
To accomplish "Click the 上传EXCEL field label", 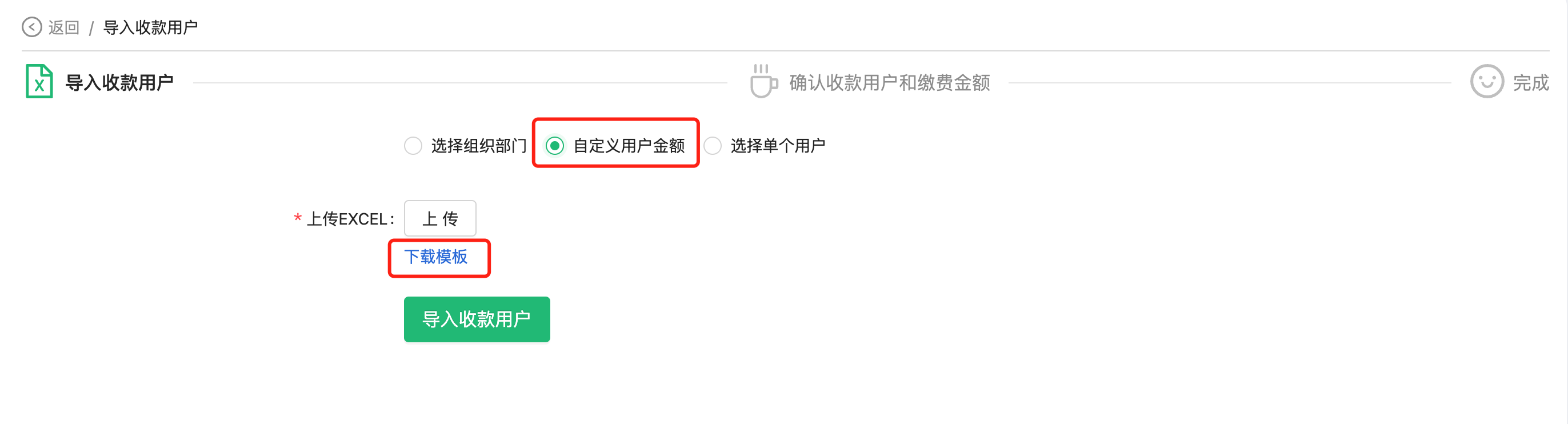I will point(351,219).
